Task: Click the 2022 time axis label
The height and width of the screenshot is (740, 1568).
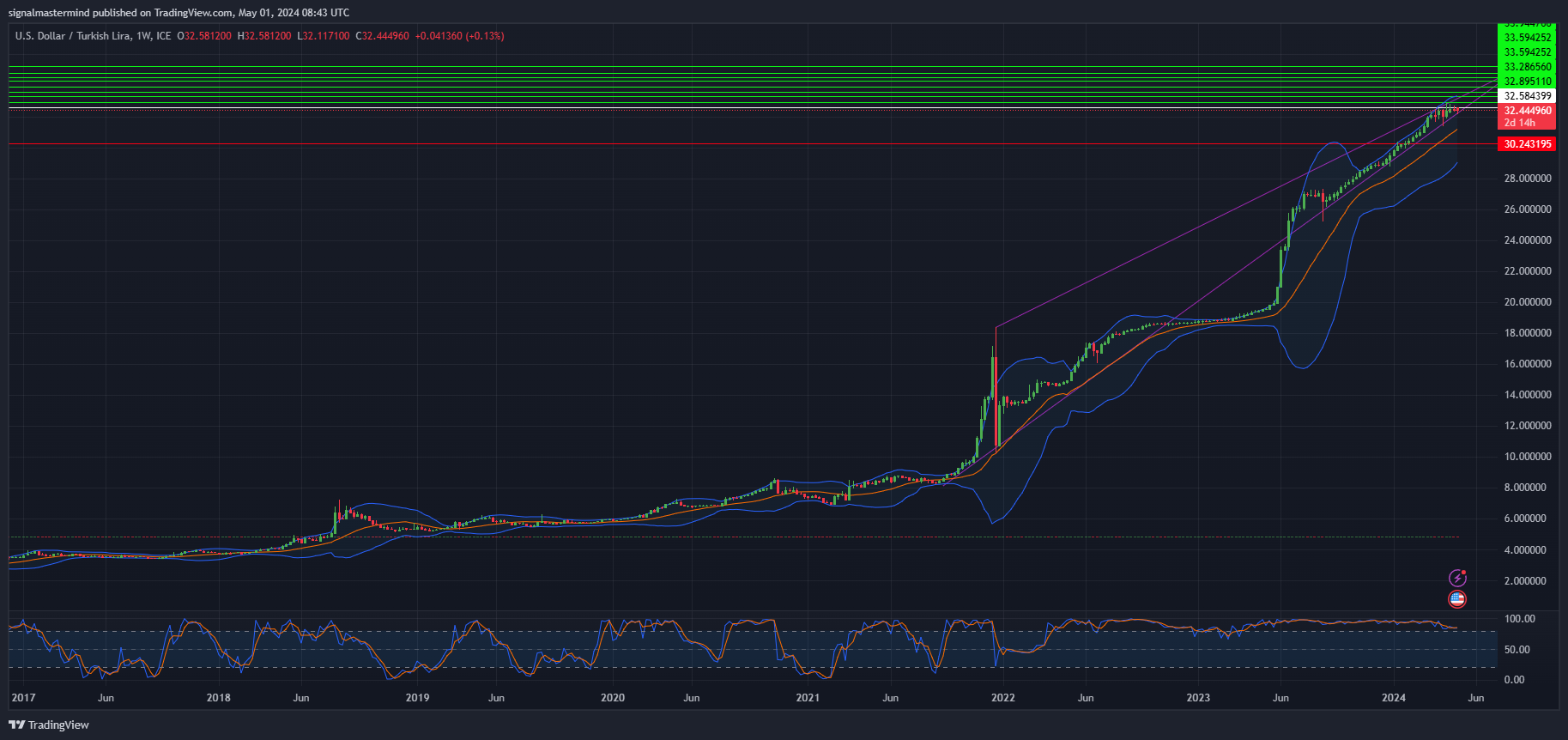Action: (x=1003, y=698)
